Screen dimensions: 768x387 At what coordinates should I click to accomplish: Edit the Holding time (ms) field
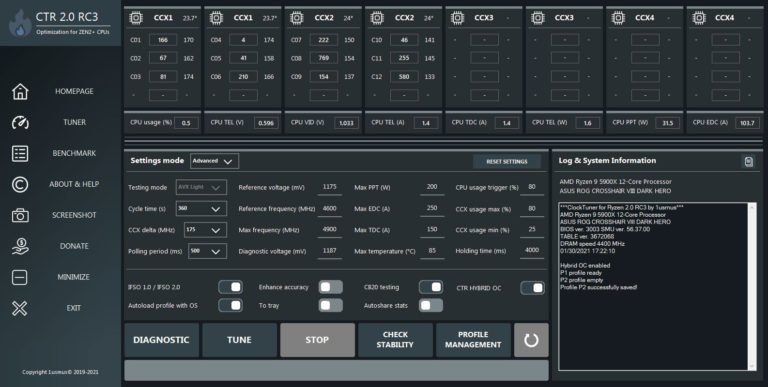click(532, 251)
